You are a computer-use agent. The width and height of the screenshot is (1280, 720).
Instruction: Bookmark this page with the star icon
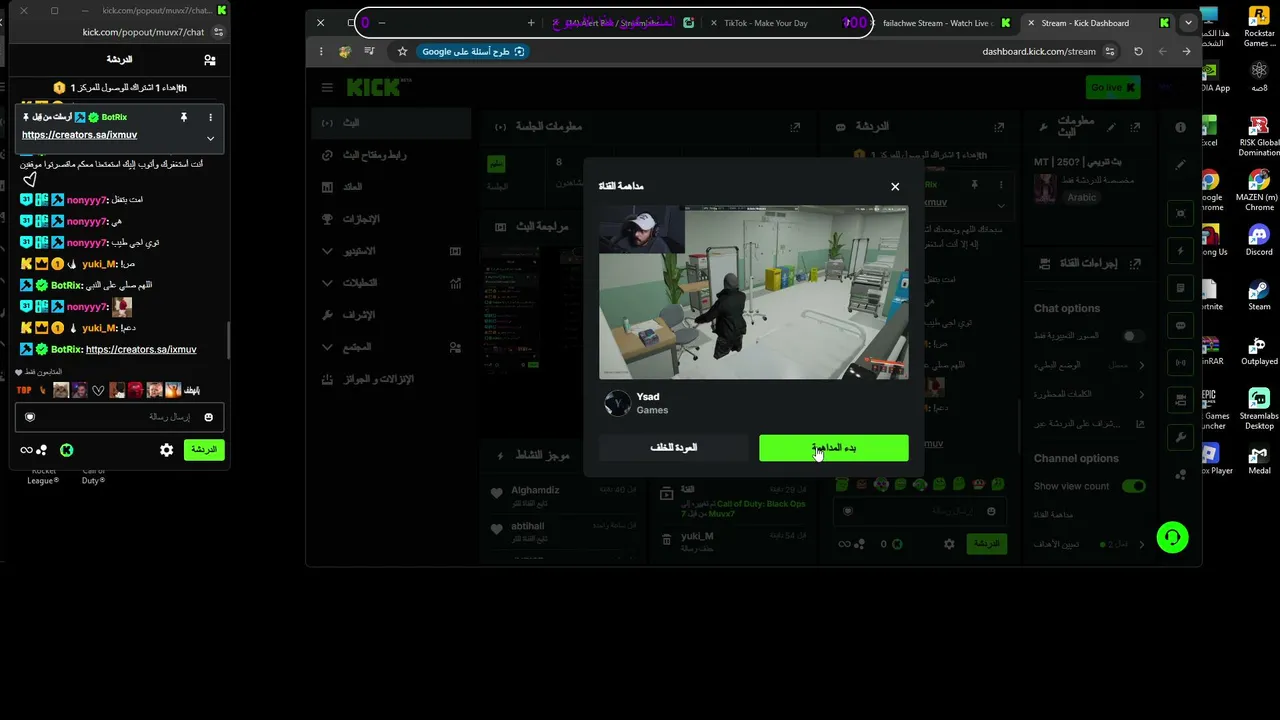tap(402, 51)
